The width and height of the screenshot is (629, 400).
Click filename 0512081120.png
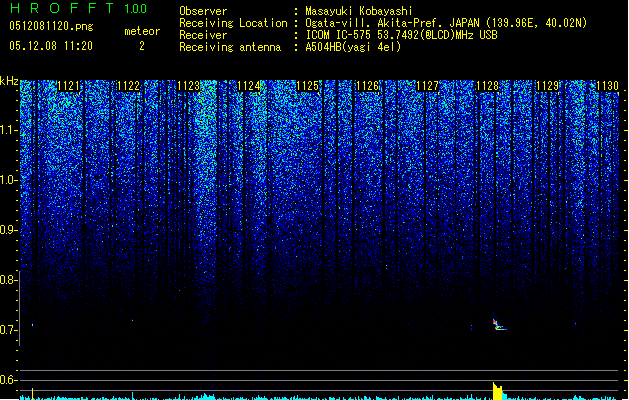51,26
